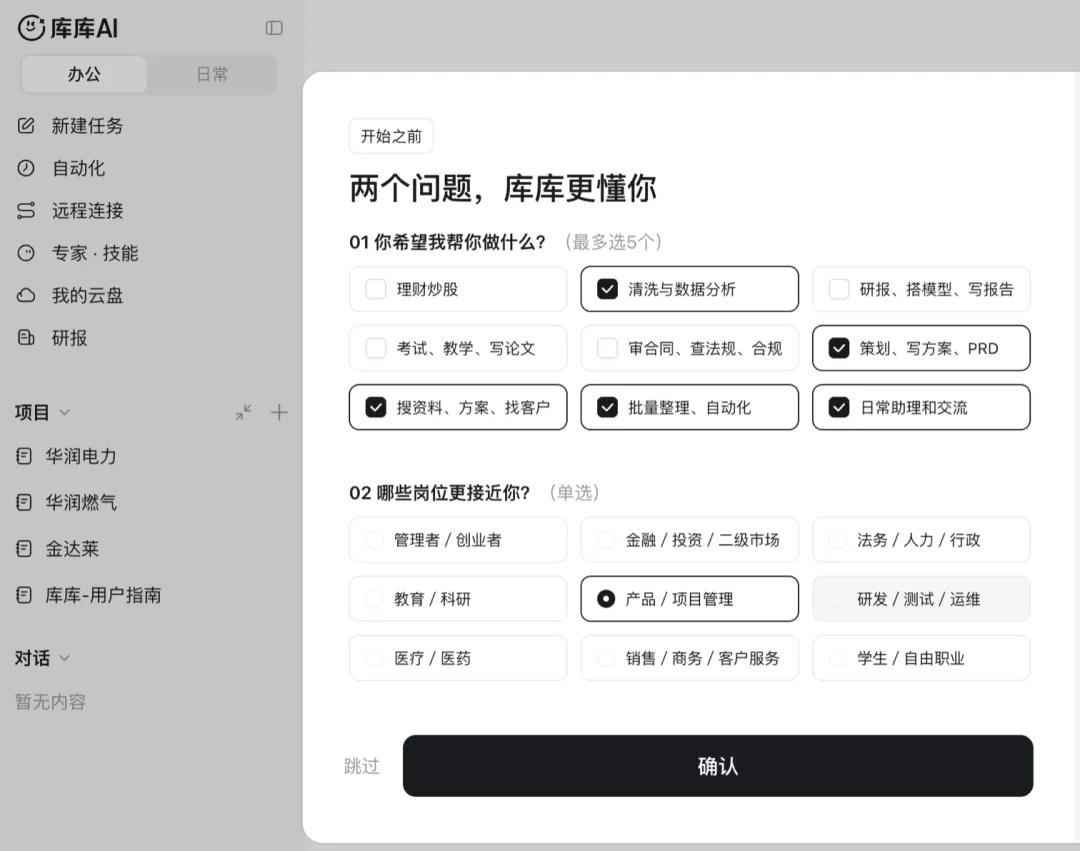Add a new project with plus icon

click(x=279, y=412)
